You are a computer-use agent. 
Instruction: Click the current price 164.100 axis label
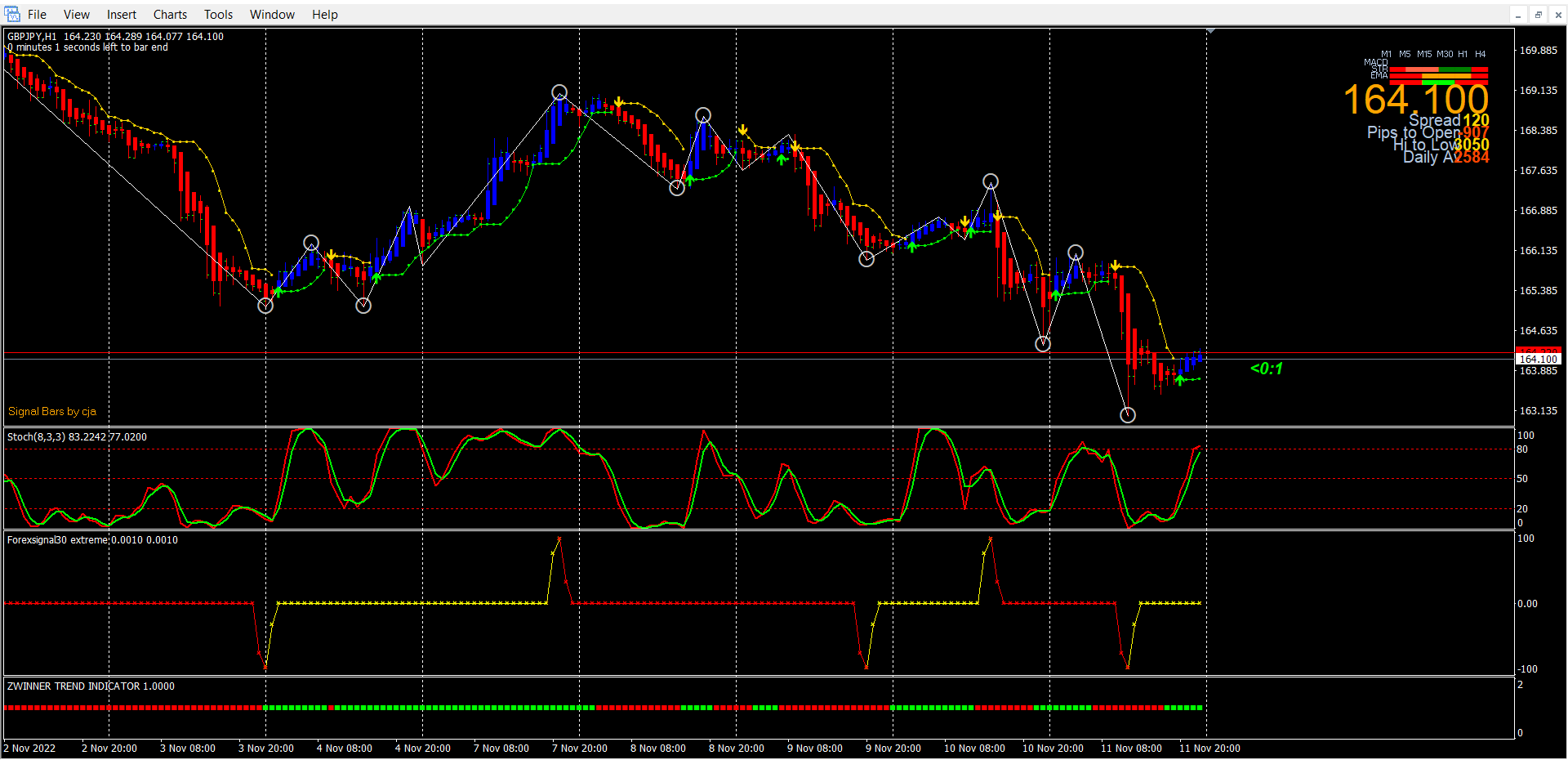tap(1538, 360)
